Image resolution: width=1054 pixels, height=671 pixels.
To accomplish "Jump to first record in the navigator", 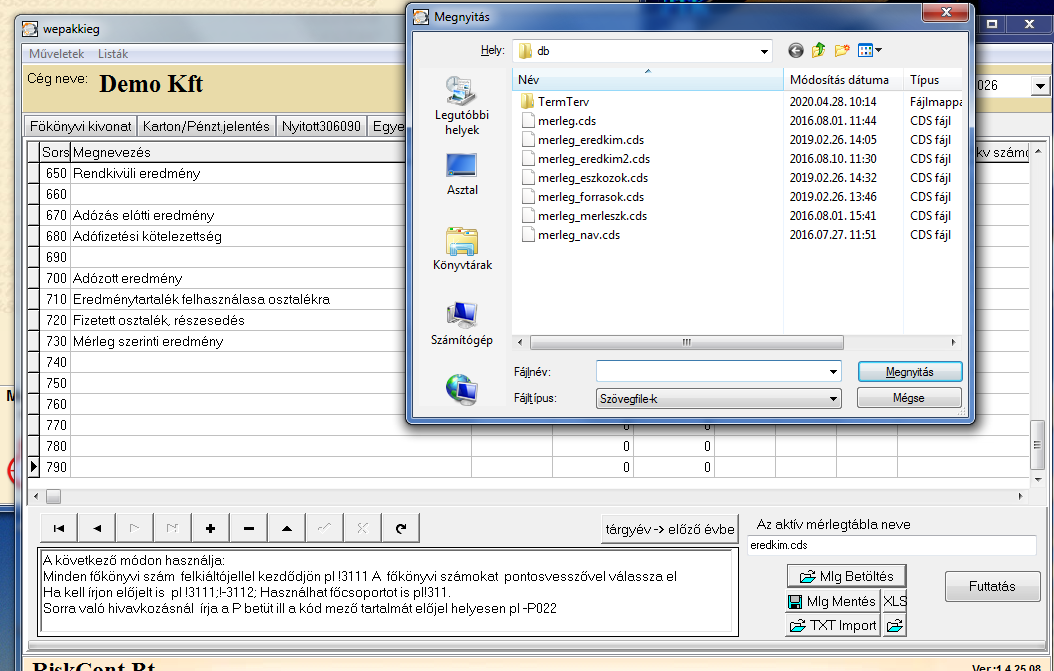I will click(59, 528).
